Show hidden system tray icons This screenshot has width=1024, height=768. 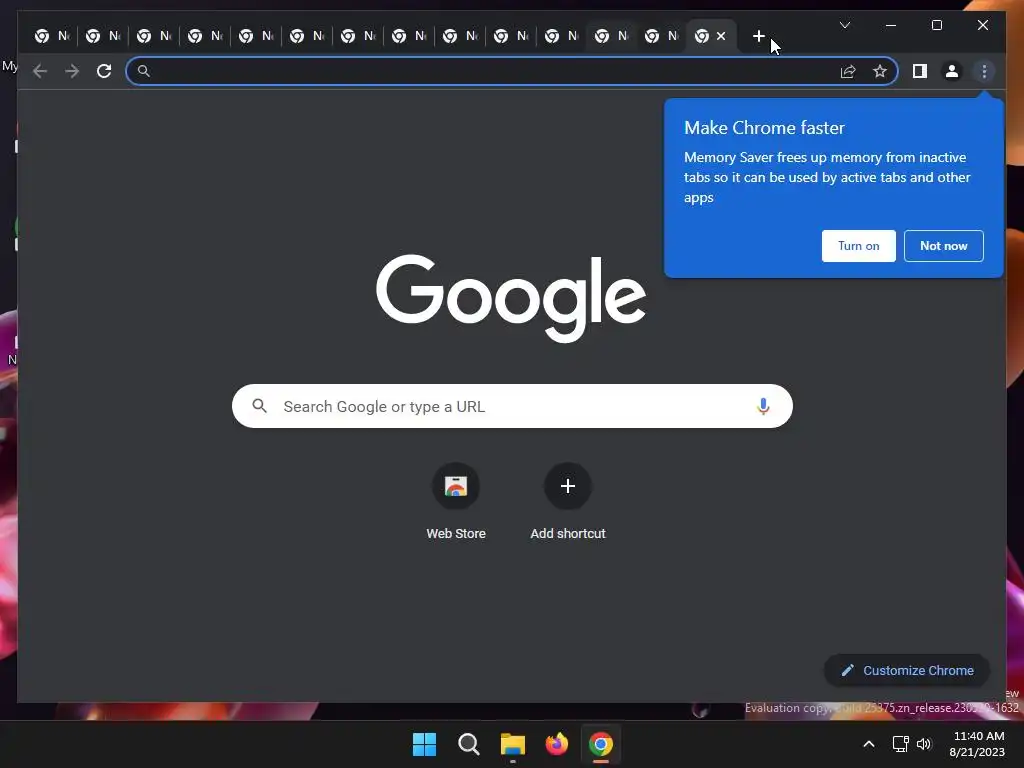coord(869,744)
